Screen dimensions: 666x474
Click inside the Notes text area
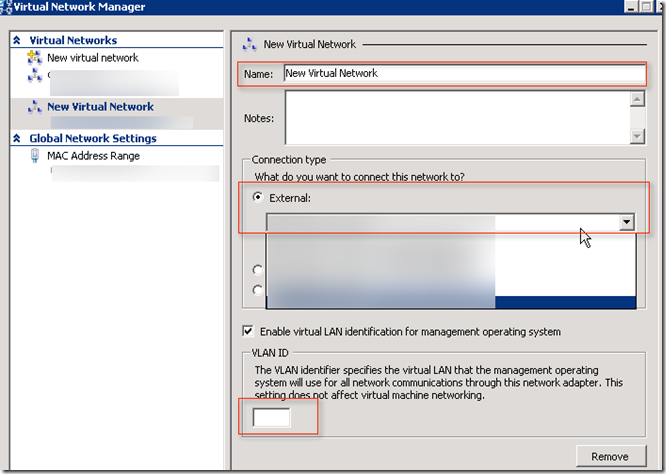[455, 118]
